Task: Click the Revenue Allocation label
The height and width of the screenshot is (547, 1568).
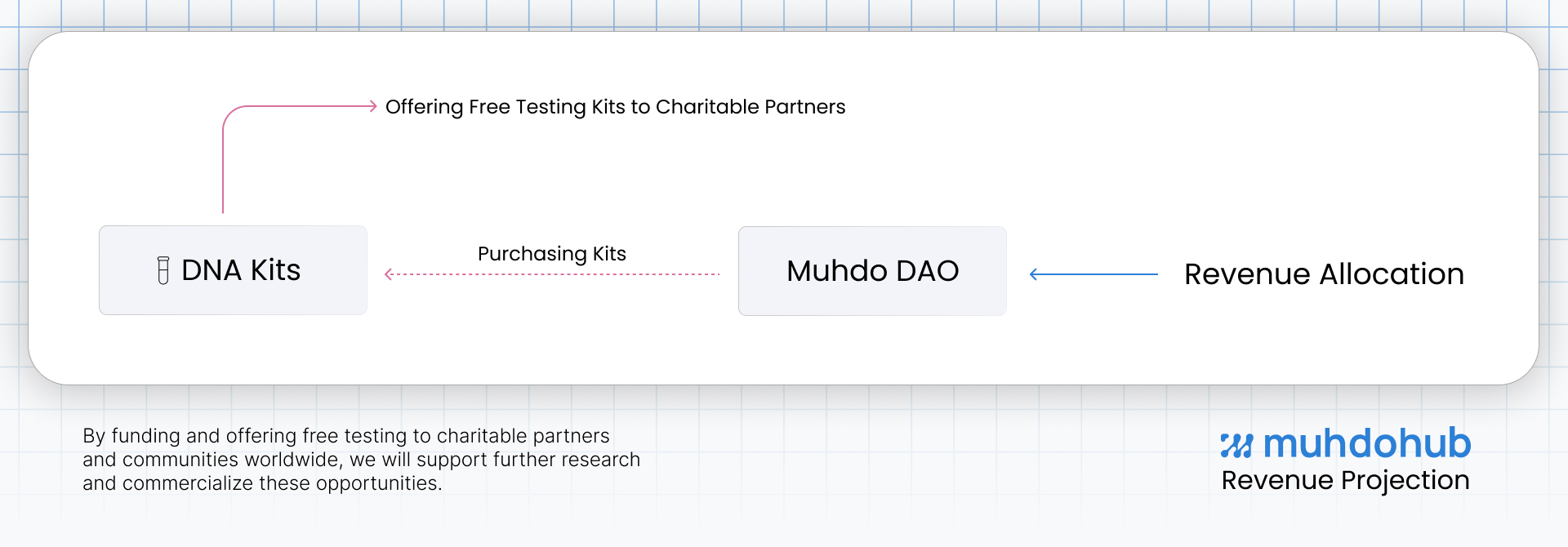Action: click(1324, 274)
